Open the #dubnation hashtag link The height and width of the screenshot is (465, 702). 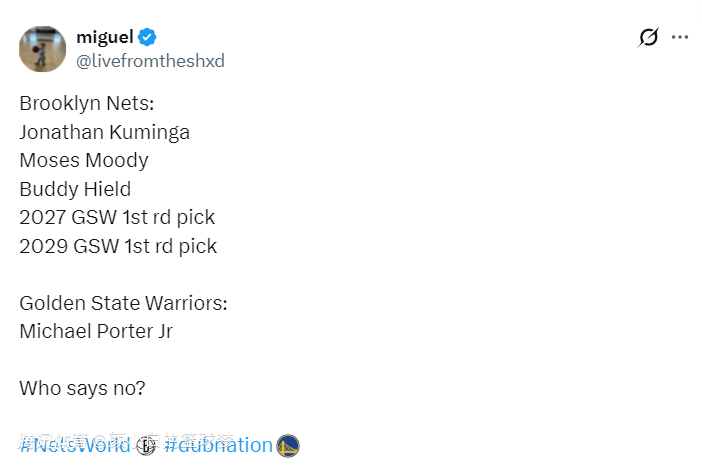click(x=218, y=446)
